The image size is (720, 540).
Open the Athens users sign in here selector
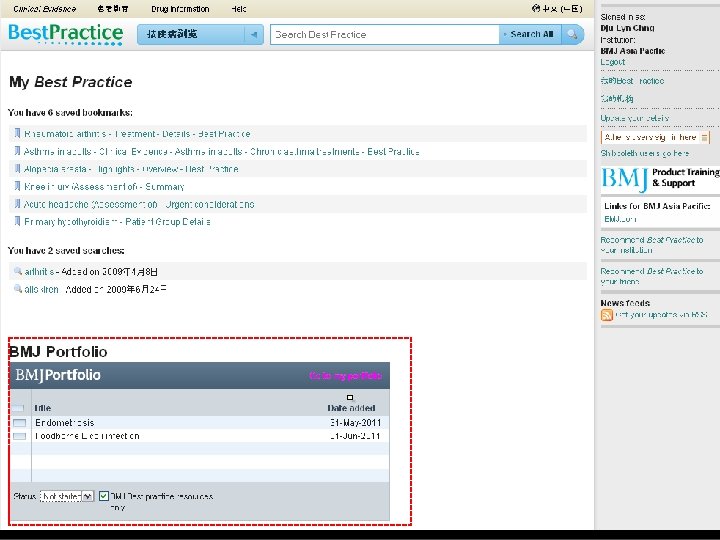tap(655, 137)
